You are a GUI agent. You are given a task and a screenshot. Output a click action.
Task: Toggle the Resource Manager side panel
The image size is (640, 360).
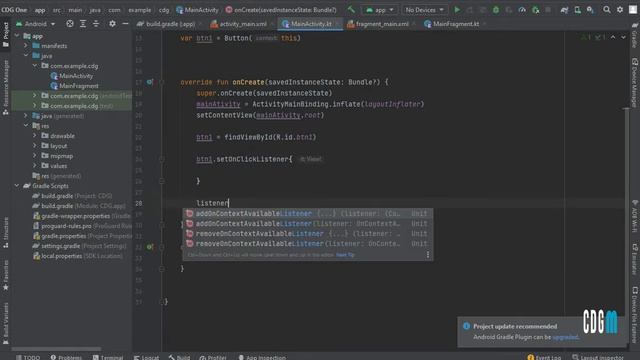click(6, 87)
